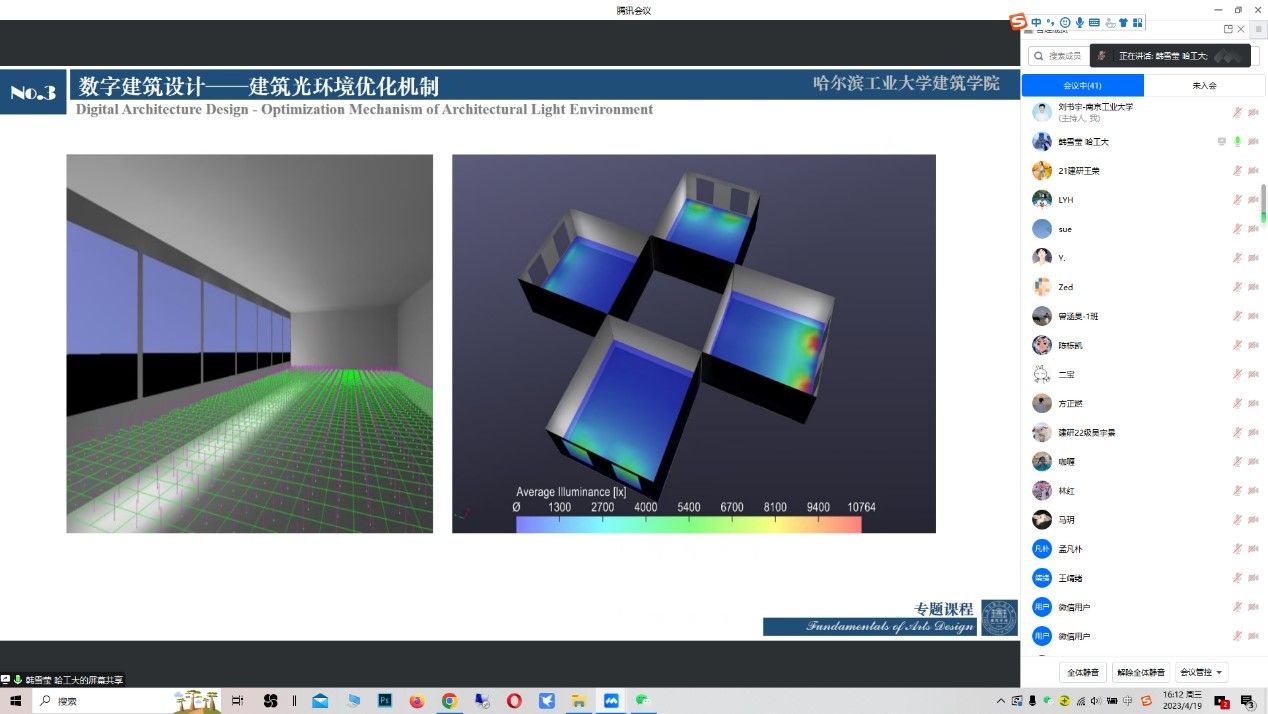
Task: Click the Sogou voice input microphone
Action: tap(1080, 22)
